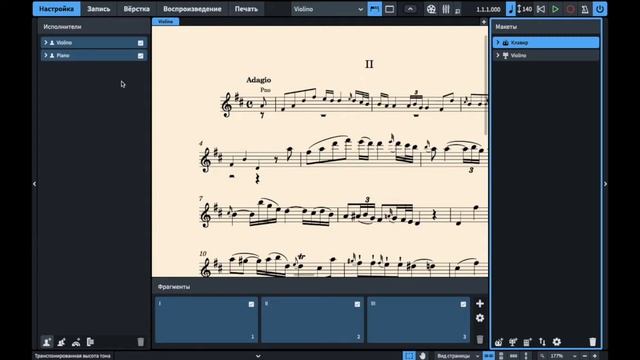Expand the Piano player row

[x=46, y=55]
